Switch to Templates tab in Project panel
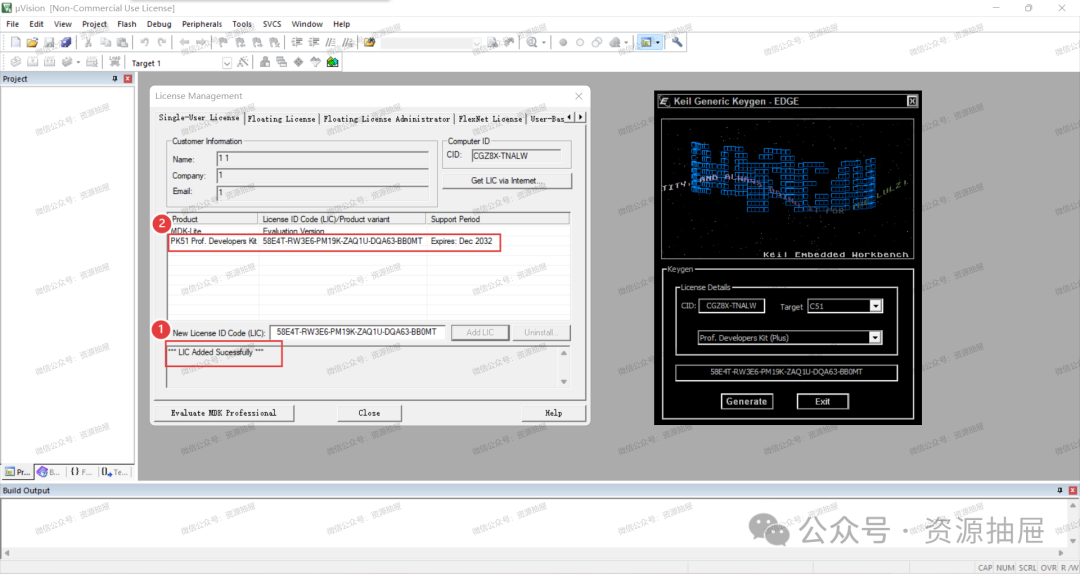Viewport: 1080px width, 574px height. [114, 472]
